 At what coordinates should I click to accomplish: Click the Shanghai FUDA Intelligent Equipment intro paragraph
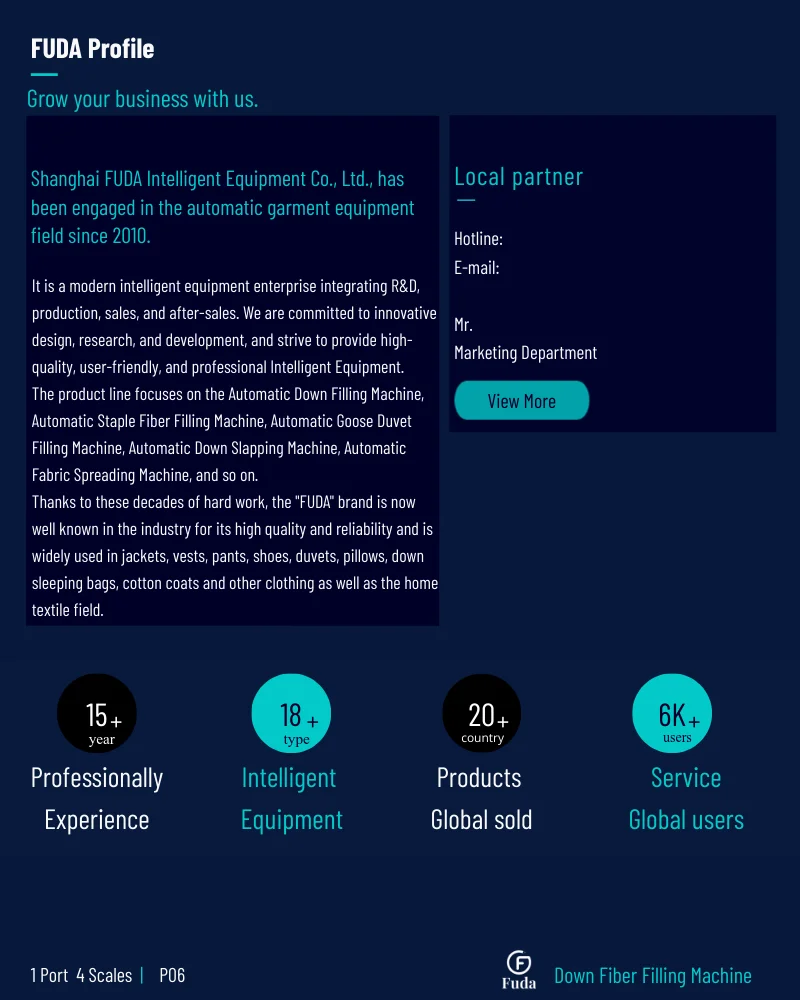click(223, 207)
